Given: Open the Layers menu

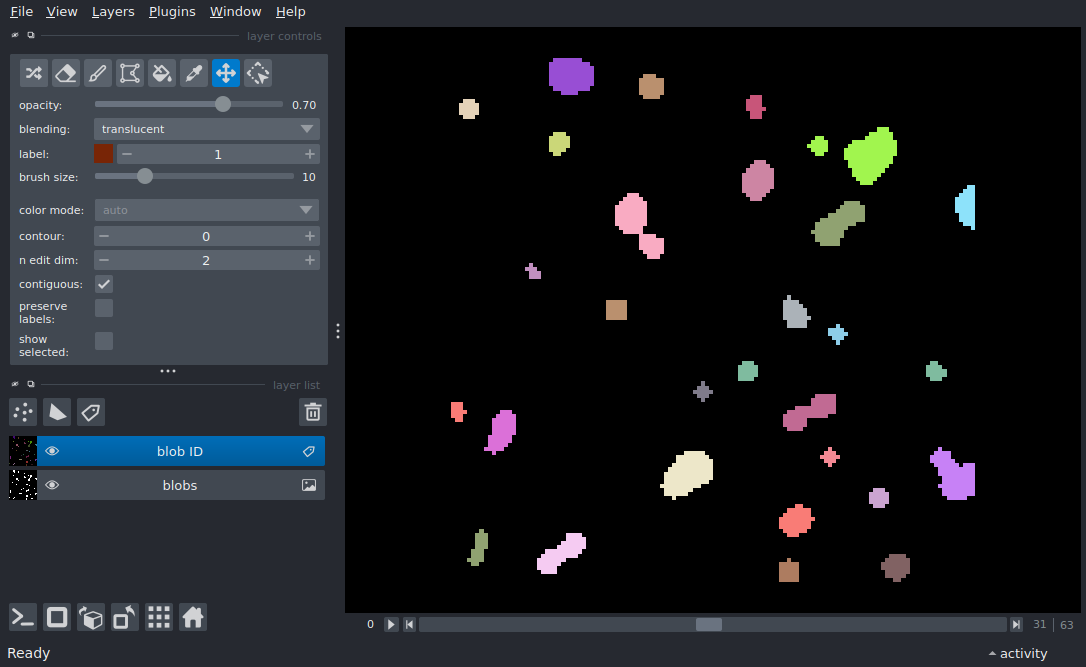Looking at the screenshot, I should click(x=113, y=12).
